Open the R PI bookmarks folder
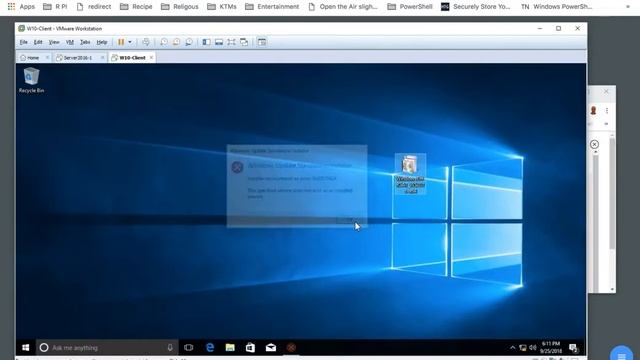This screenshot has width=640, height=360. point(55,7)
